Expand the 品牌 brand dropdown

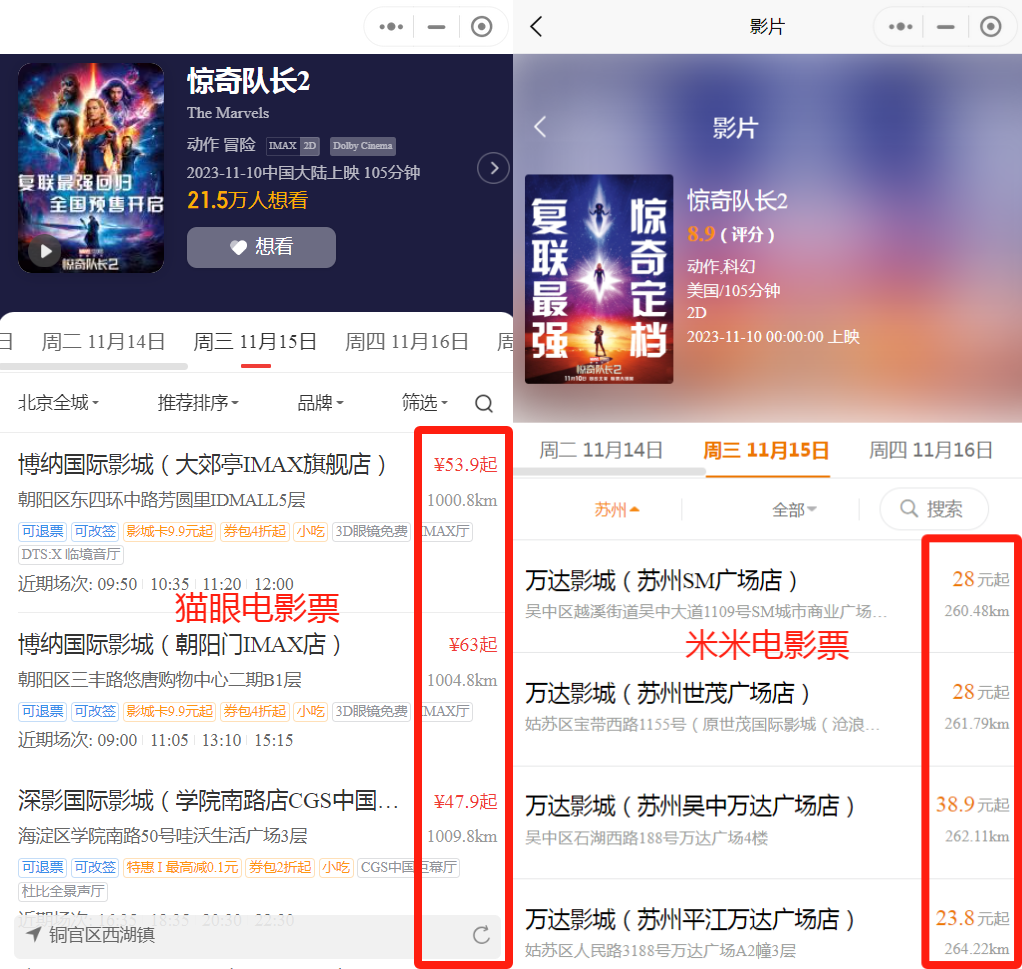click(x=320, y=403)
